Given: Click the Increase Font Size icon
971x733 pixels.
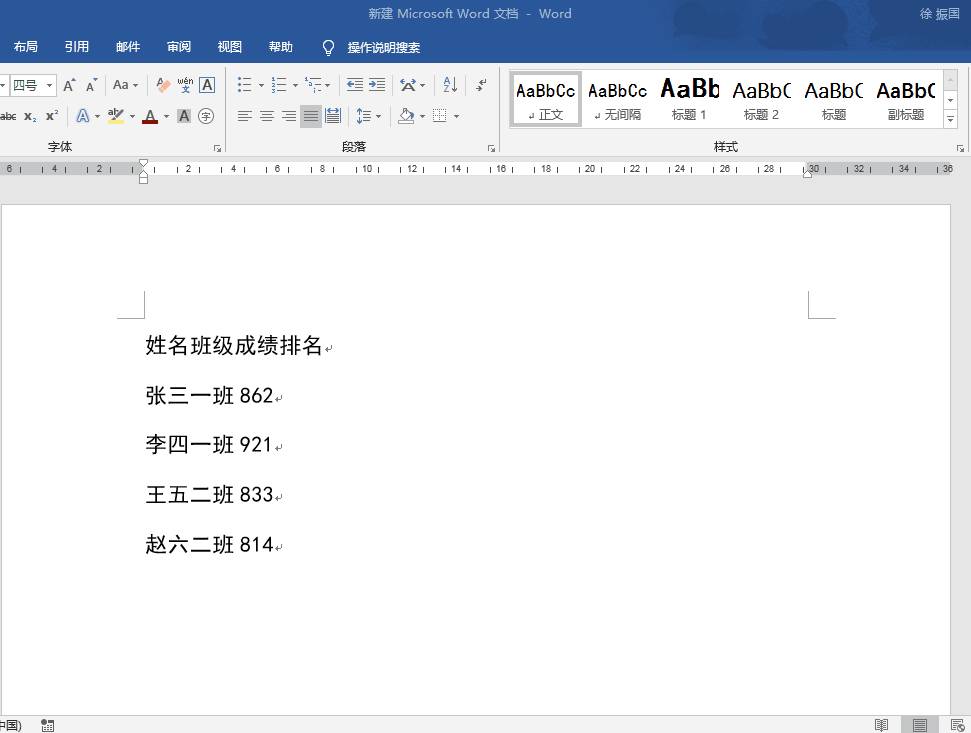Looking at the screenshot, I should 70,85.
